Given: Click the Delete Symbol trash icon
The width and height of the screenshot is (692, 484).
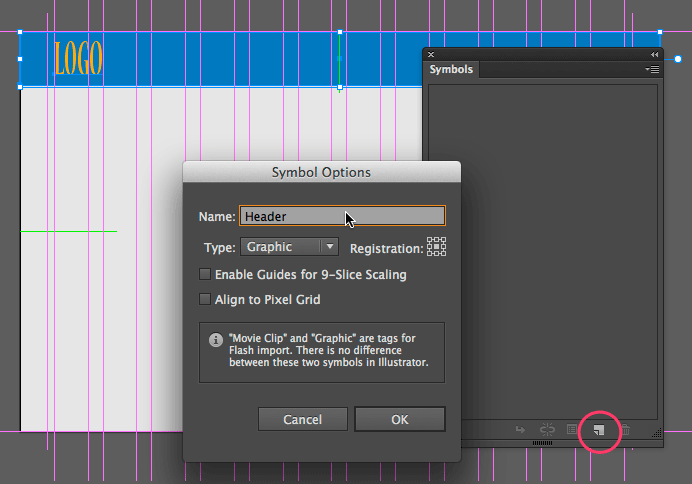Looking at the screenshot, I should (x=625, y=430).
